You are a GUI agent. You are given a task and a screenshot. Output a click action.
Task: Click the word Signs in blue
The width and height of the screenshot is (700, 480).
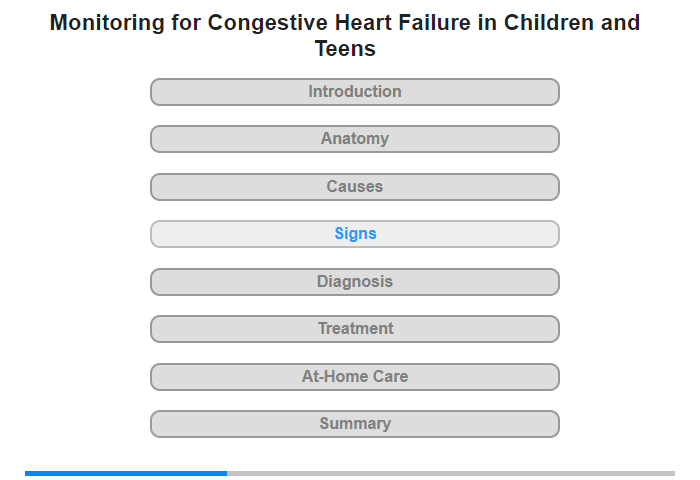355,234
